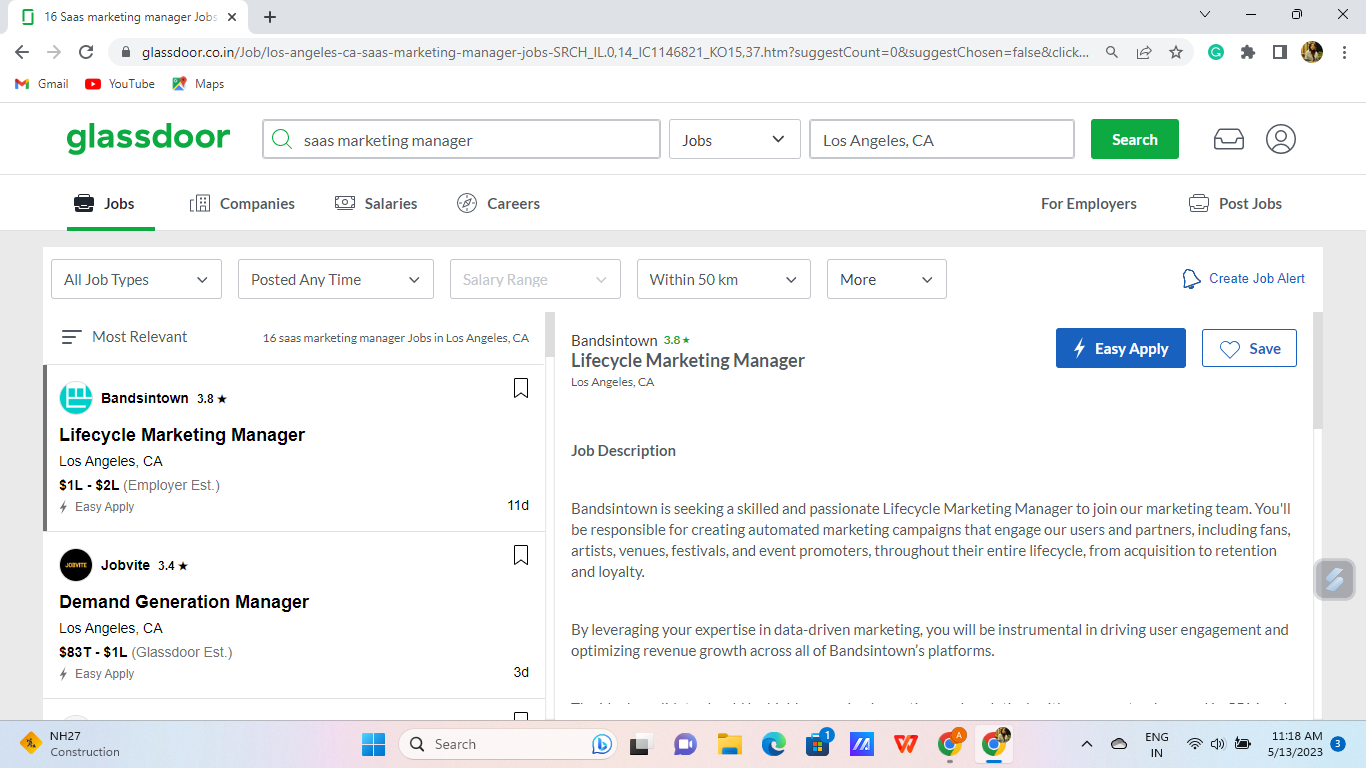Screen dimensions: 1366x768
Task: Click the job description panel scrollbar
Action: point(1317,370)
